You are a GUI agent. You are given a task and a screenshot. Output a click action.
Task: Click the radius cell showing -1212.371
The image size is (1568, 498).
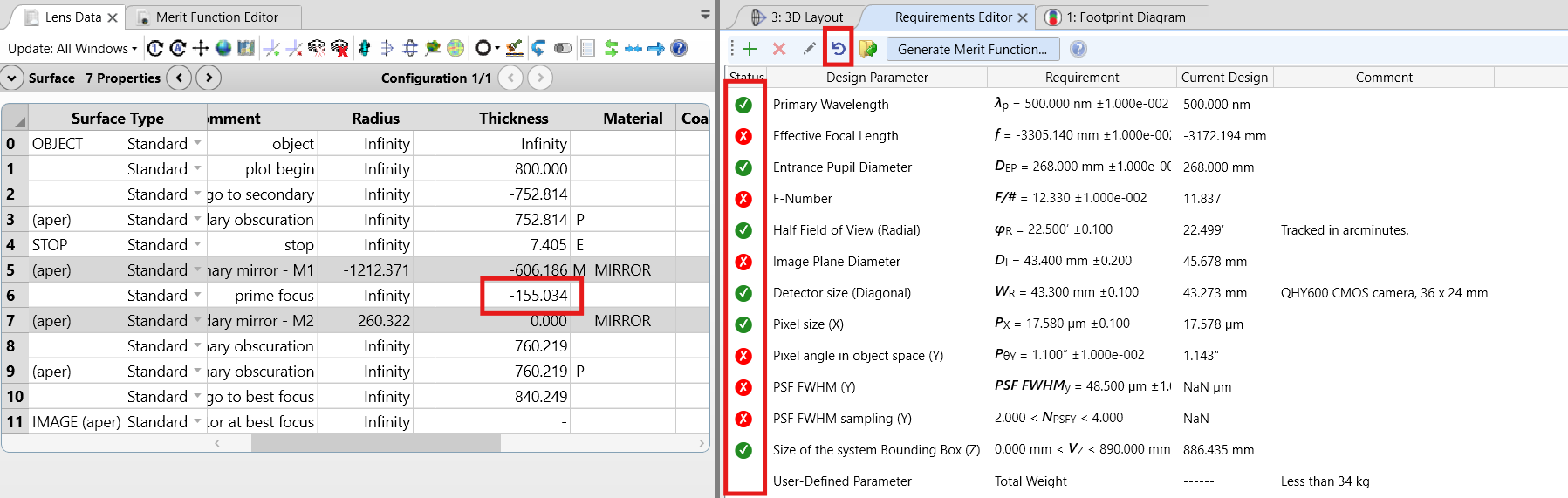pos(364,269)
